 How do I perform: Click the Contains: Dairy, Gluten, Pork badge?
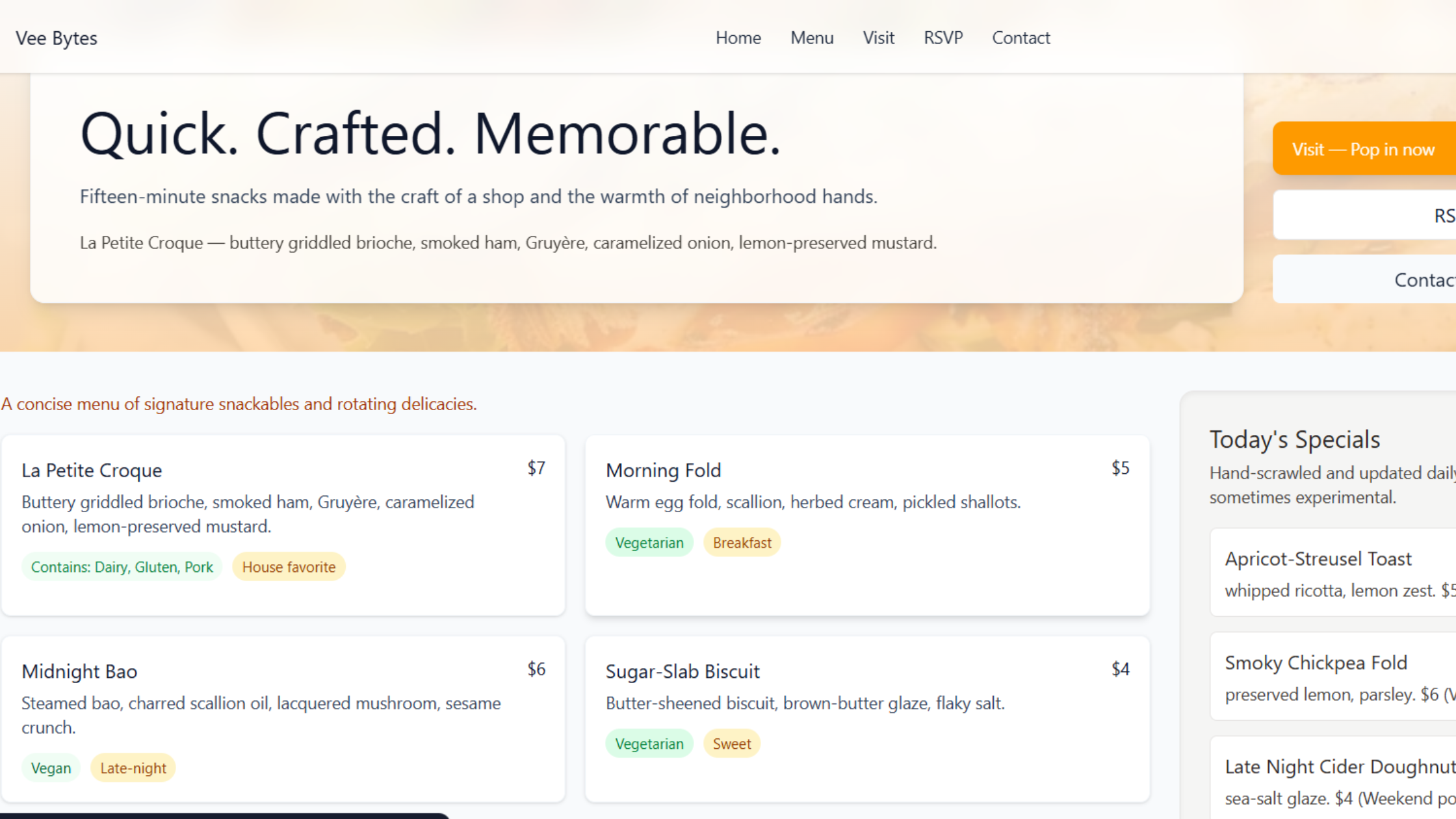[x=122, y=566]
